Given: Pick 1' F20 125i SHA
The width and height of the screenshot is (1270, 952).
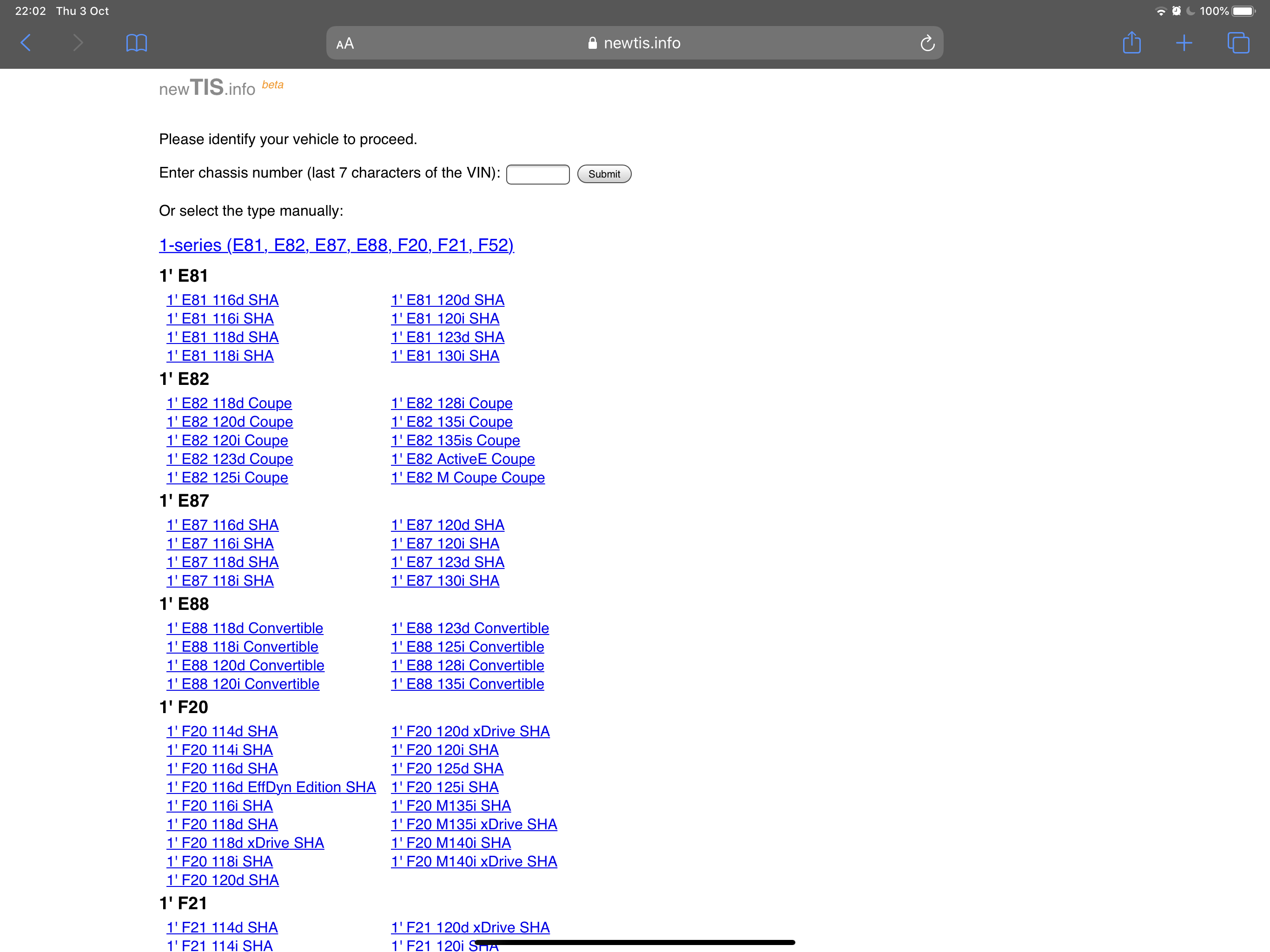Looking at the screenshot, I should click(445, 787).
